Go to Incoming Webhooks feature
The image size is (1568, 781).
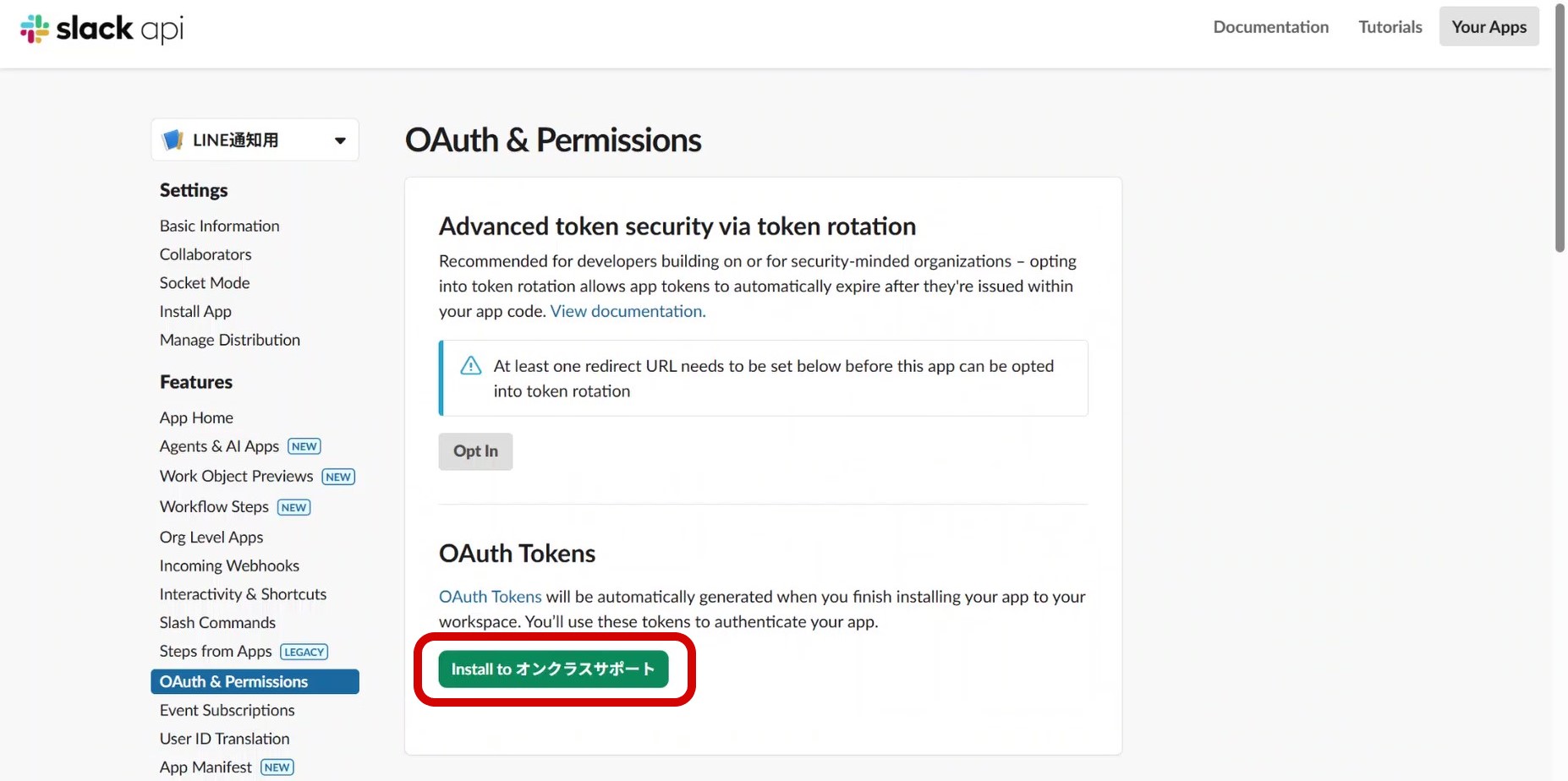point(229,565)
